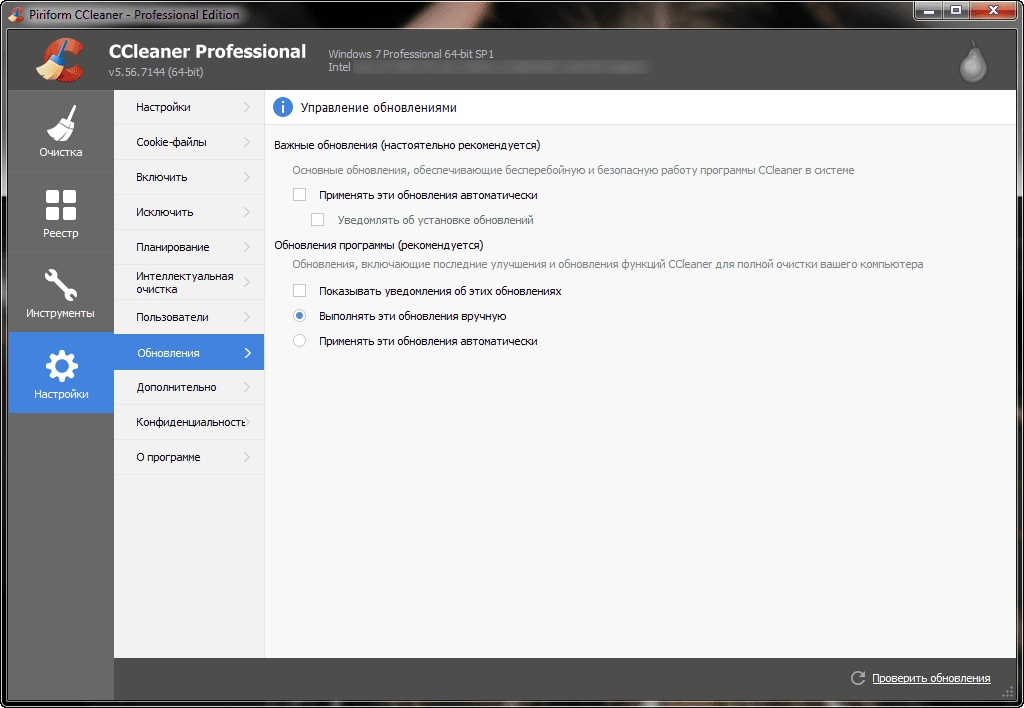Image resolution: width=1024 pixels, height=708 pixels.
Task: Open the Планирование menu item
Action: (189, 247)
